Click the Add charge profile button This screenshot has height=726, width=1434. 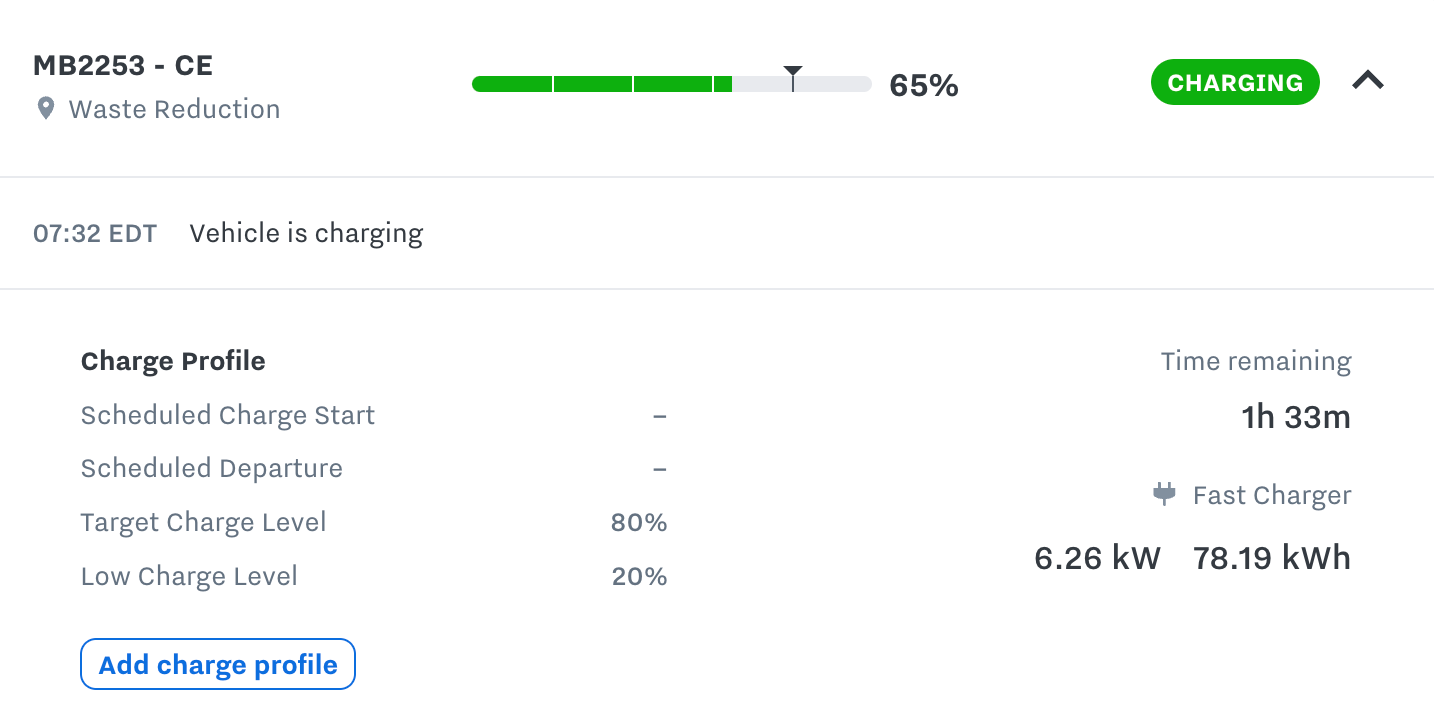coord(217,663)
